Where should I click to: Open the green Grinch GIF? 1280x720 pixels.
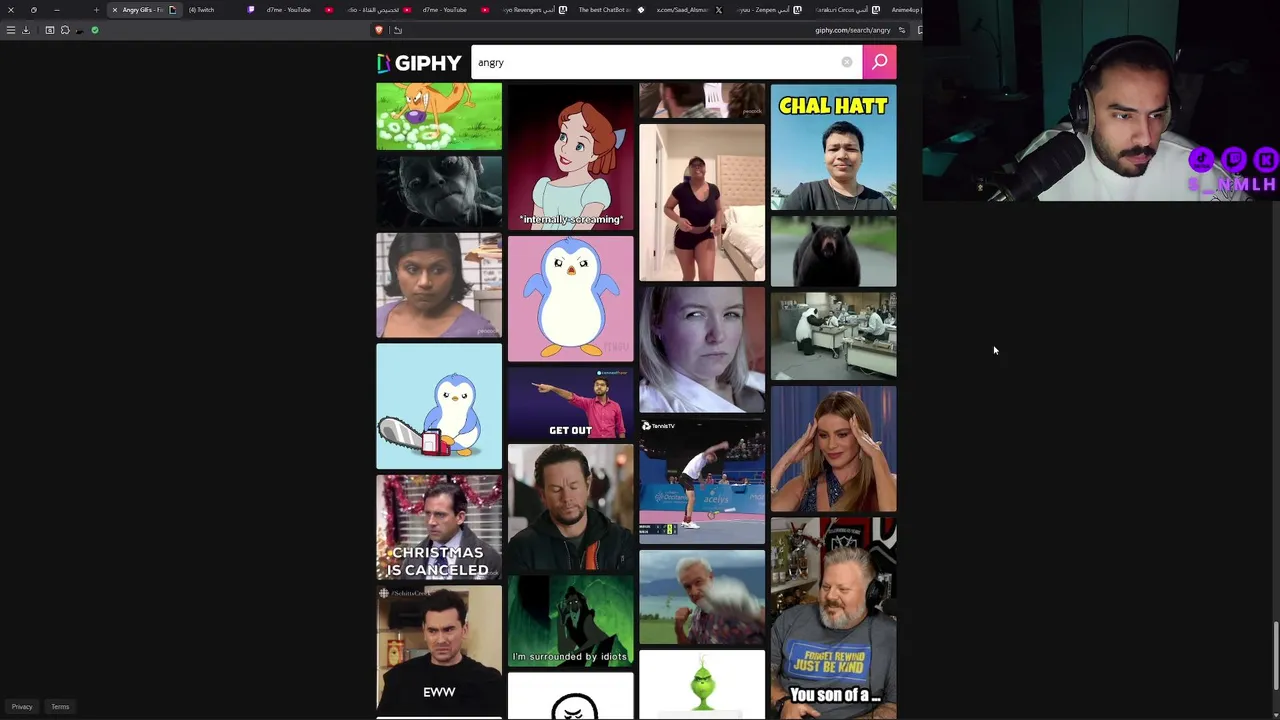point(702,685)
